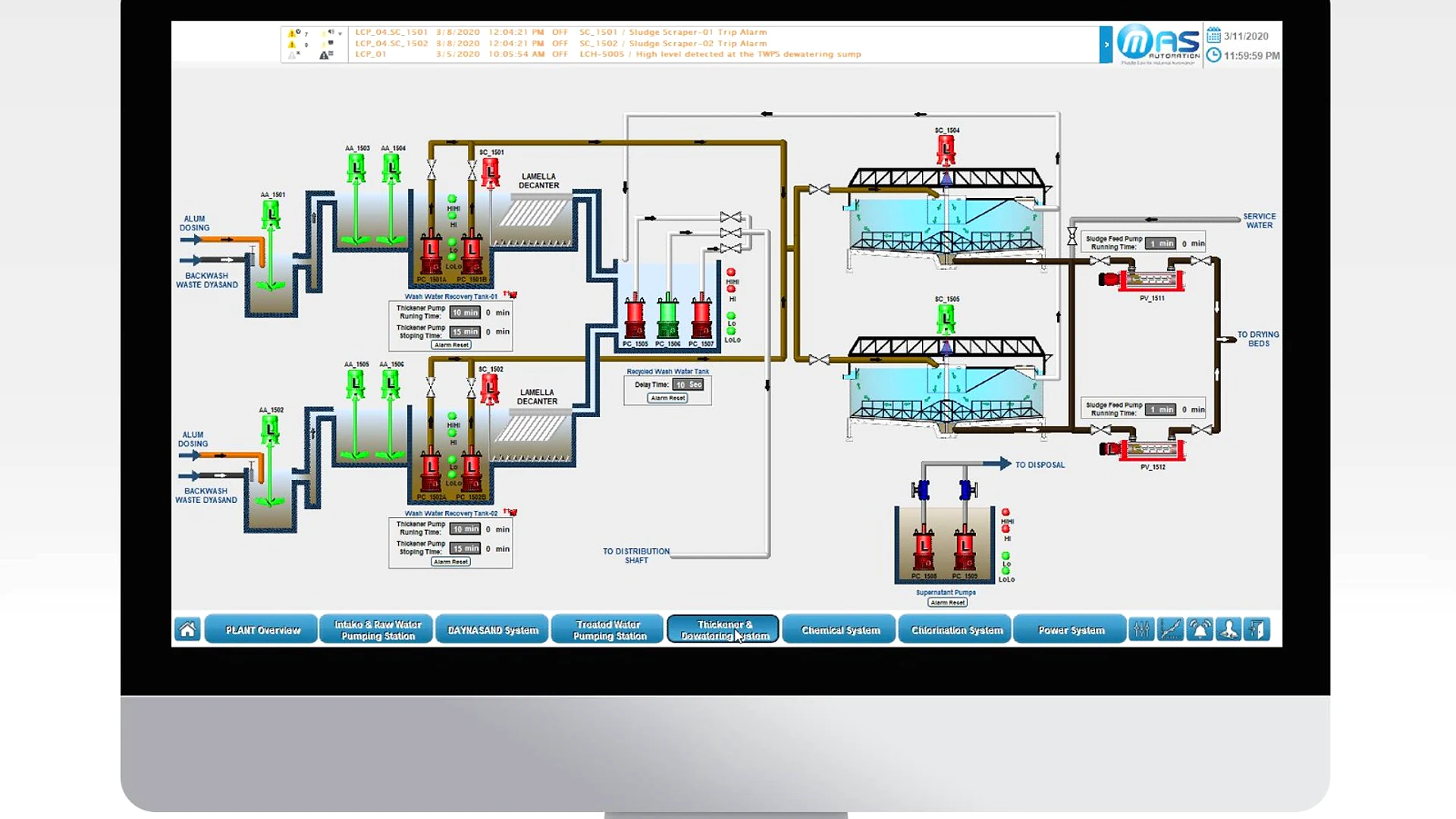Open the alarm bell icon
1456x819 pixels.
(1199, 629)
